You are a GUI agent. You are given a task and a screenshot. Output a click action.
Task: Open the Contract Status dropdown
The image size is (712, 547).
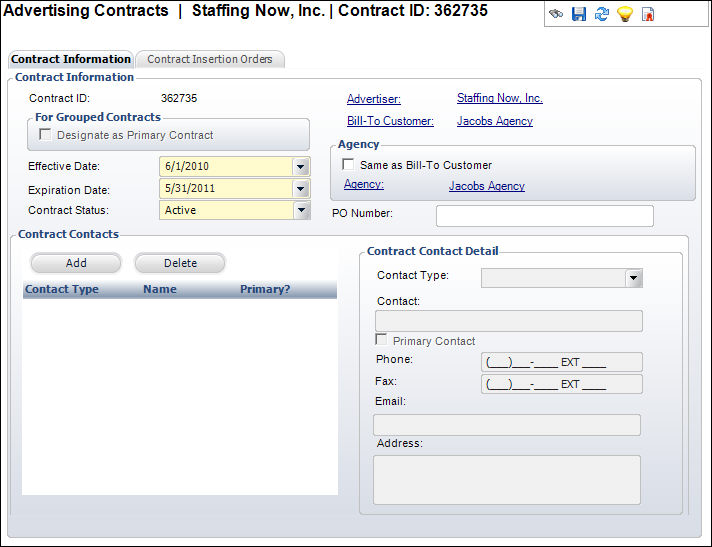click(x=300, y=211)
